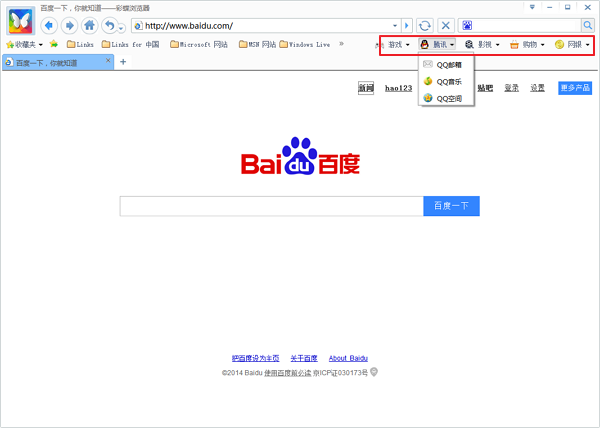600x428 pixels.
Task: Expand the undo history dropdown arrow
Action: point(121,28)
